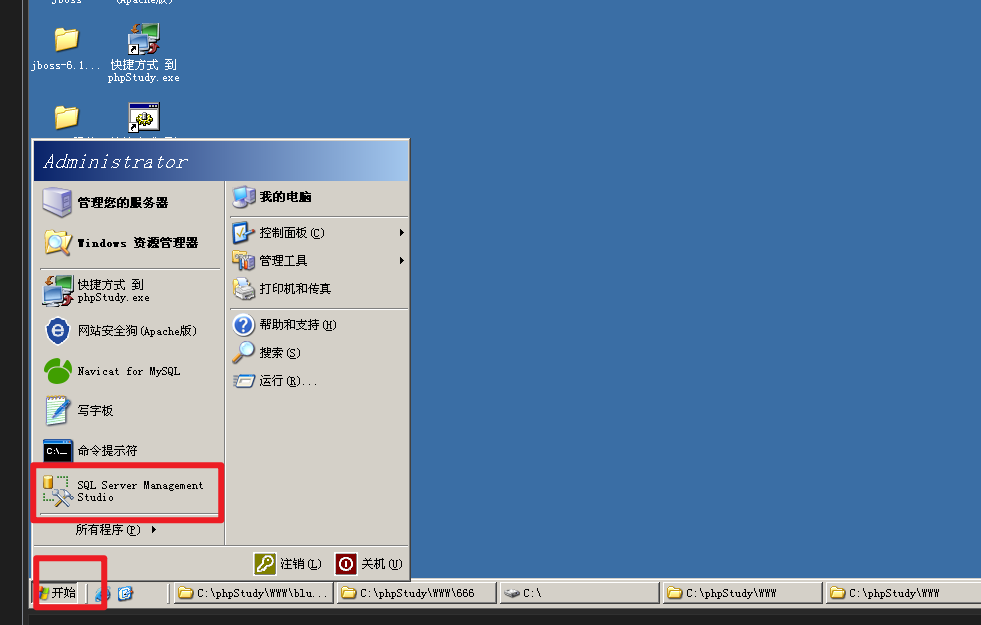Image resolution: width=981 pixels, height=625 pixels.
Task: Open 运行 (Run) dialog entry
Action: click(319, 380)
